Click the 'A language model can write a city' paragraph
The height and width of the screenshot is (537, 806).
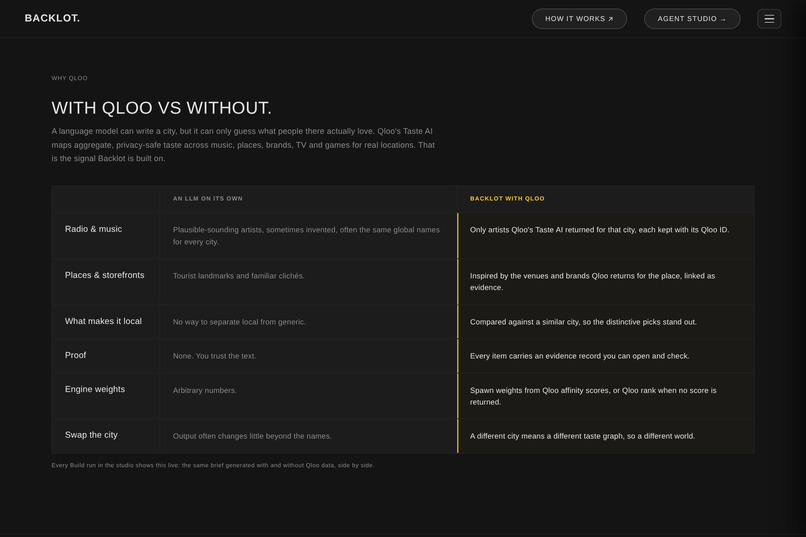click(x=243, y=145)
